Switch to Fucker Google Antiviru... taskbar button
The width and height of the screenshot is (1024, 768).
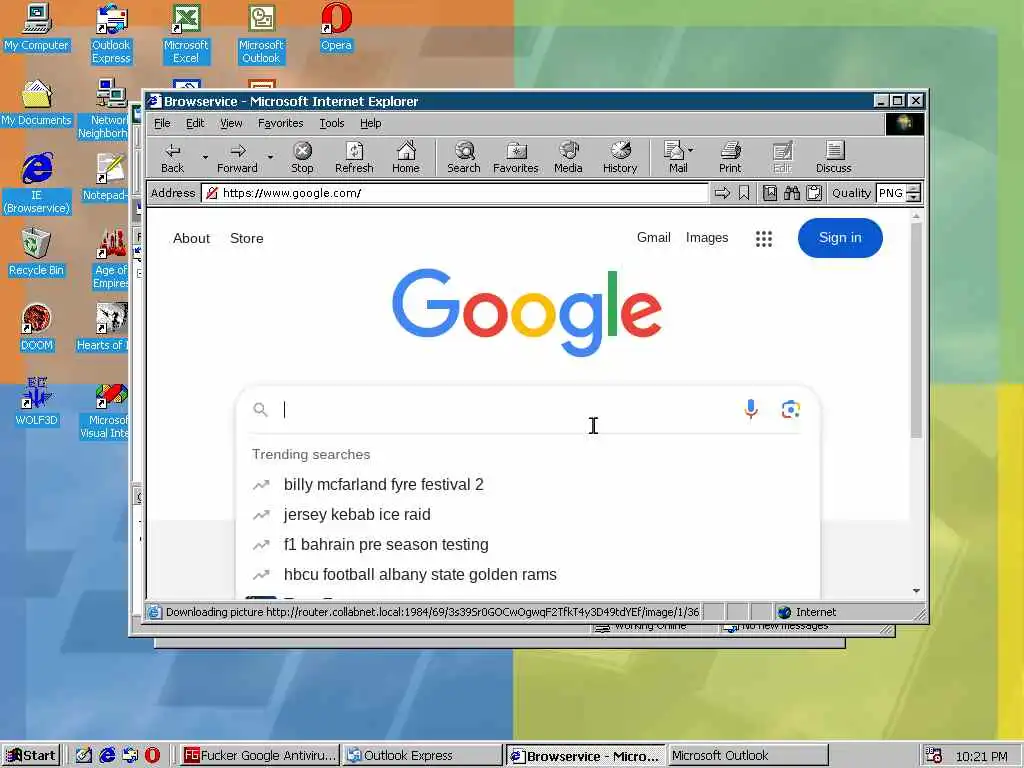pyautogui.click(x=260, y=756)
